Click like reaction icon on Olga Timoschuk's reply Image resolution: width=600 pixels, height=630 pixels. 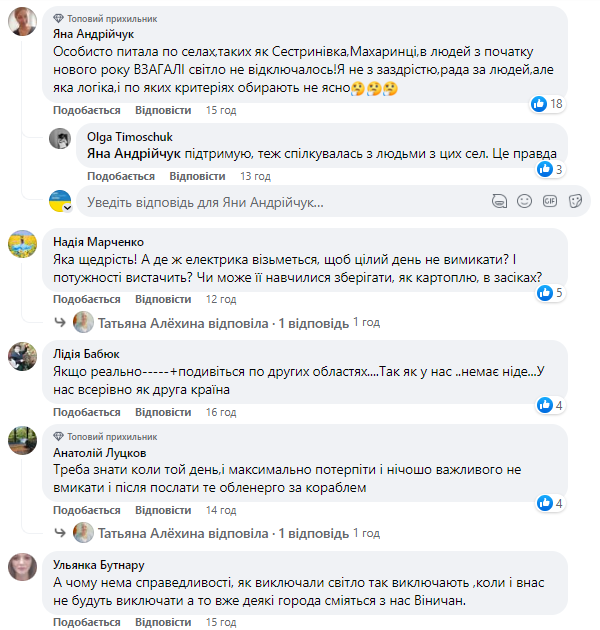[545, 169]
